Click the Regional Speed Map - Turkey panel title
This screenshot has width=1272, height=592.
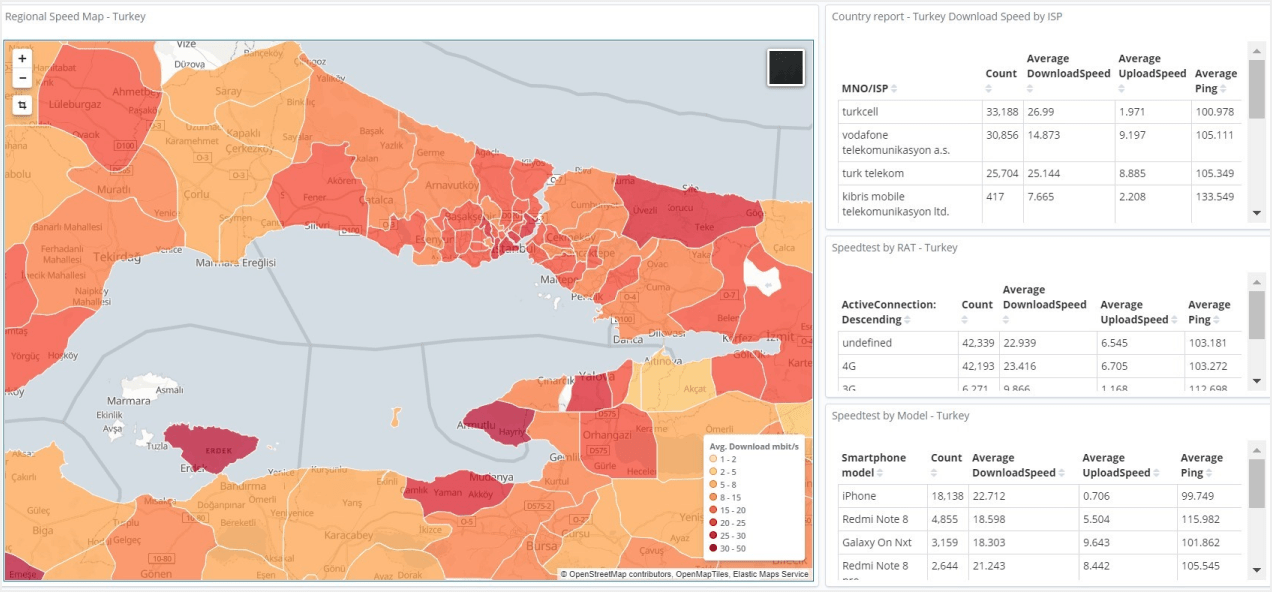coord(75,17)
